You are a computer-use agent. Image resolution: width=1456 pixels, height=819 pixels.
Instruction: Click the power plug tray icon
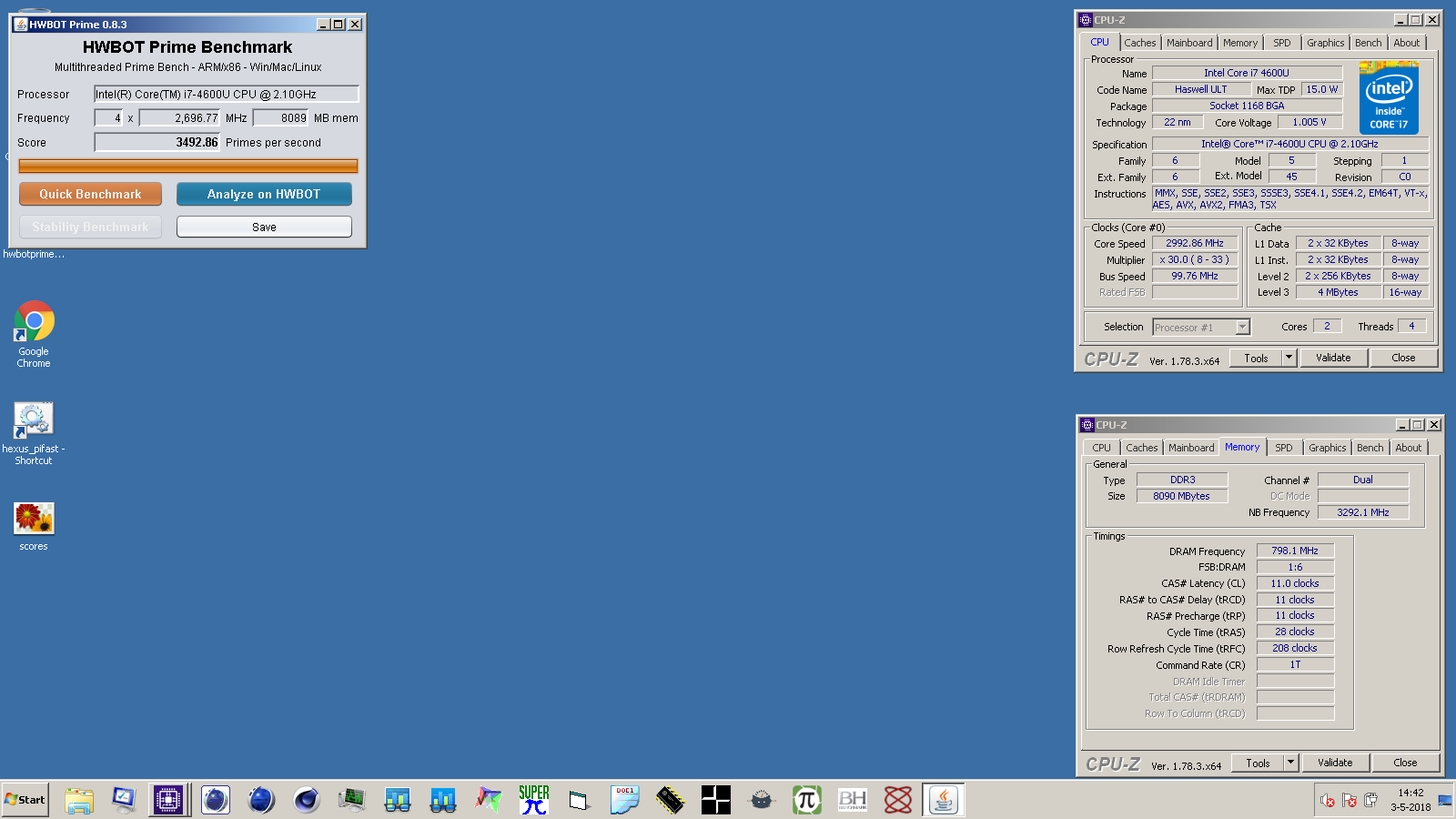(1371, 801)
